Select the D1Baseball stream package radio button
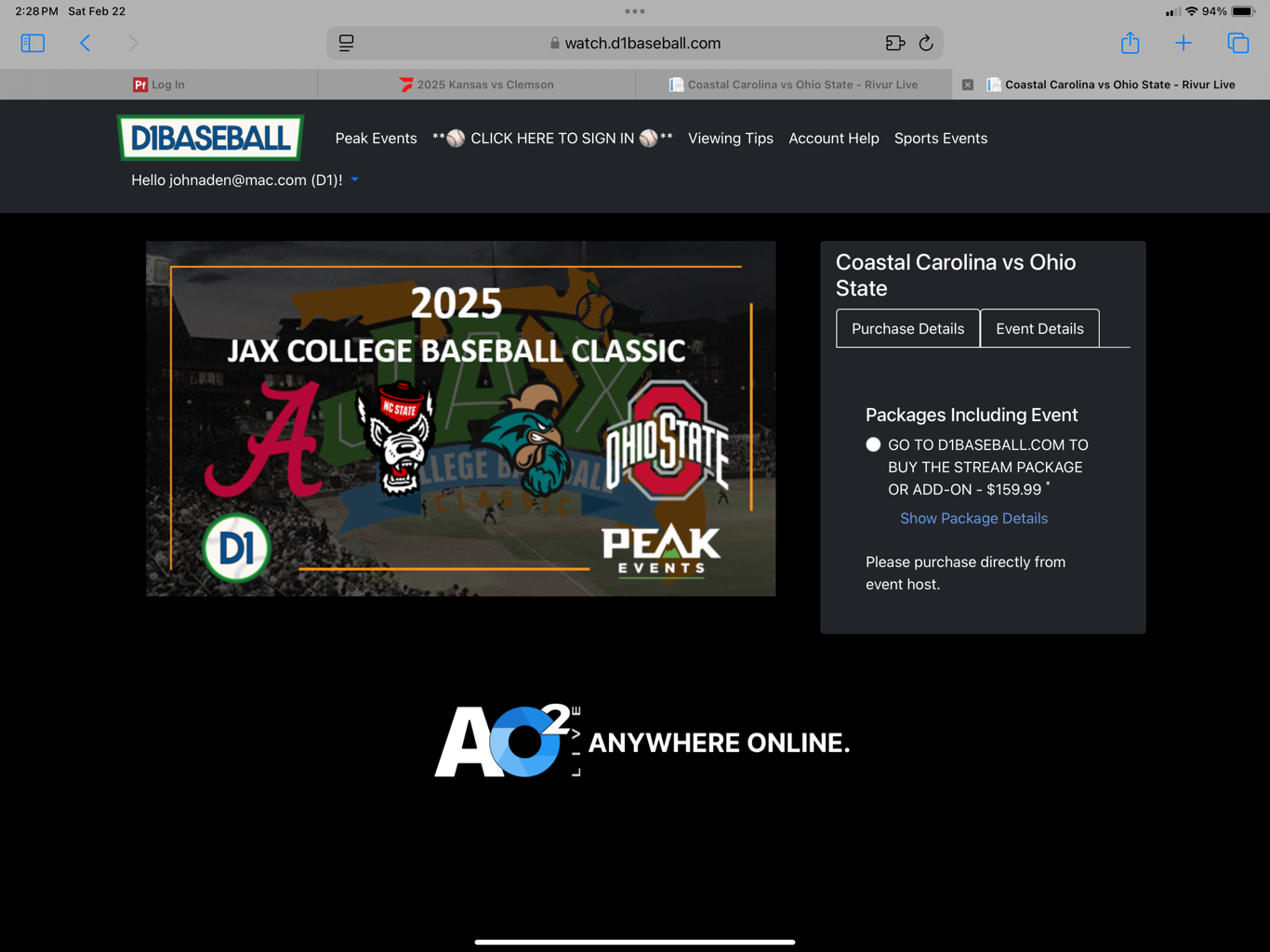The height and width of the screenshot is (952, 1270). pyautogui.click(x=873, y=444)
